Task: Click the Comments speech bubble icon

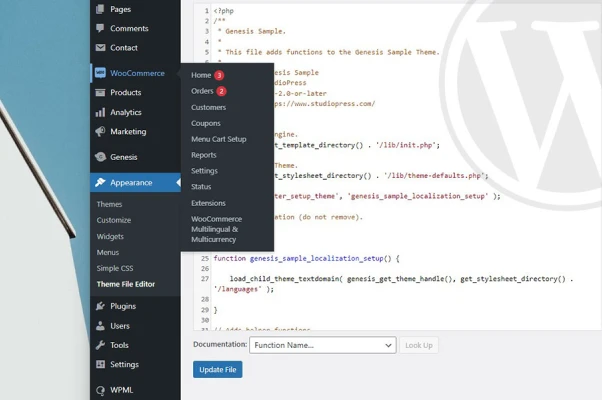Action: [100, 28]
